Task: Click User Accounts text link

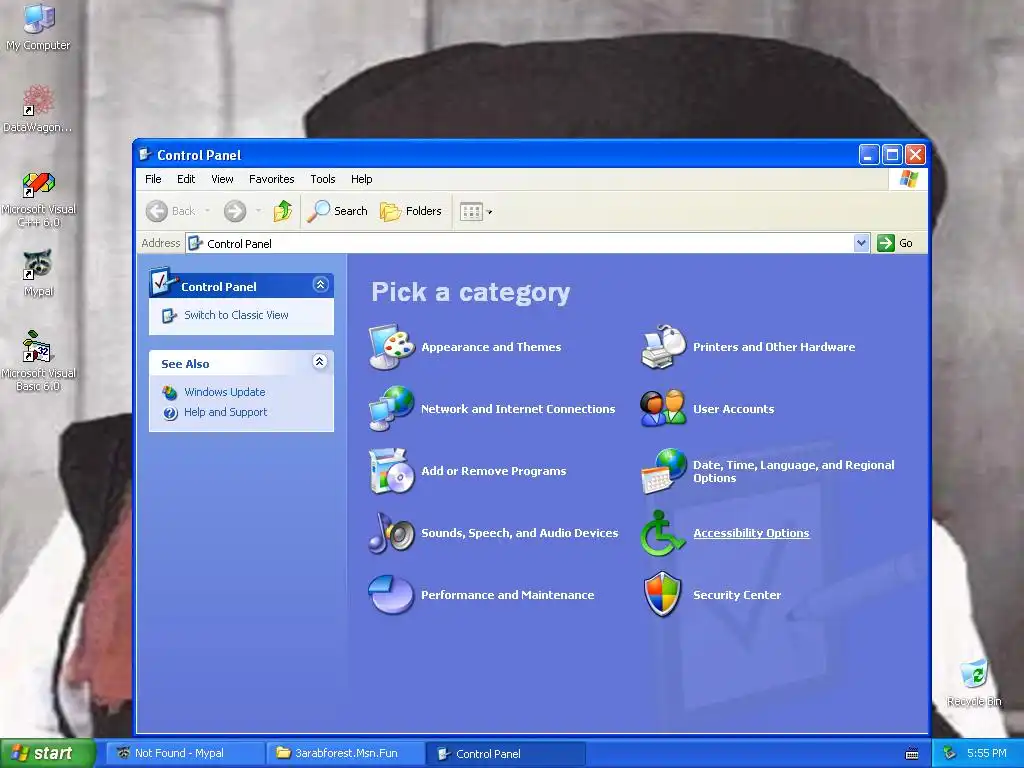Action: pos(733,409)
